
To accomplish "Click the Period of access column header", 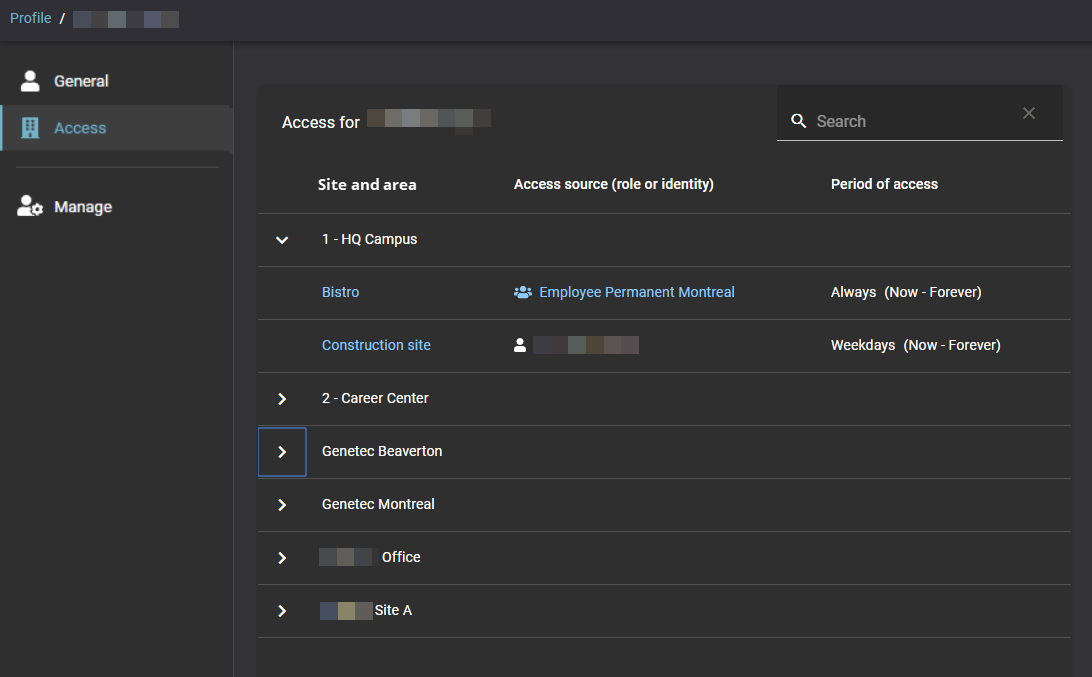I will (x=884, y=184).
